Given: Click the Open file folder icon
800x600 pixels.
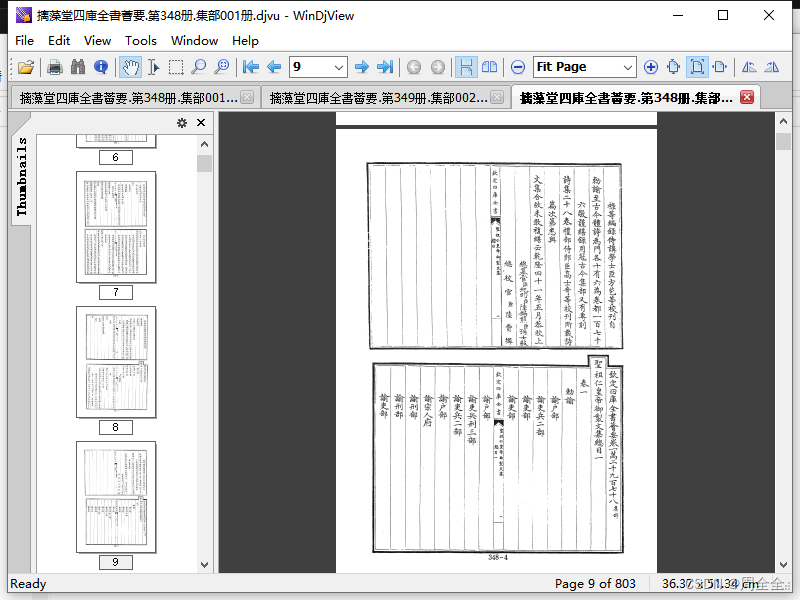Looking at the screenshot, I should (x=26, y=67).
